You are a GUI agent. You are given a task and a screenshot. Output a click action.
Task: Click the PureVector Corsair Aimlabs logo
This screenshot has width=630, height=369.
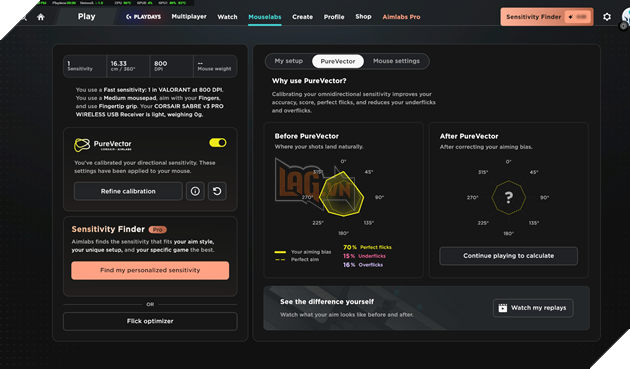point(103,145)
